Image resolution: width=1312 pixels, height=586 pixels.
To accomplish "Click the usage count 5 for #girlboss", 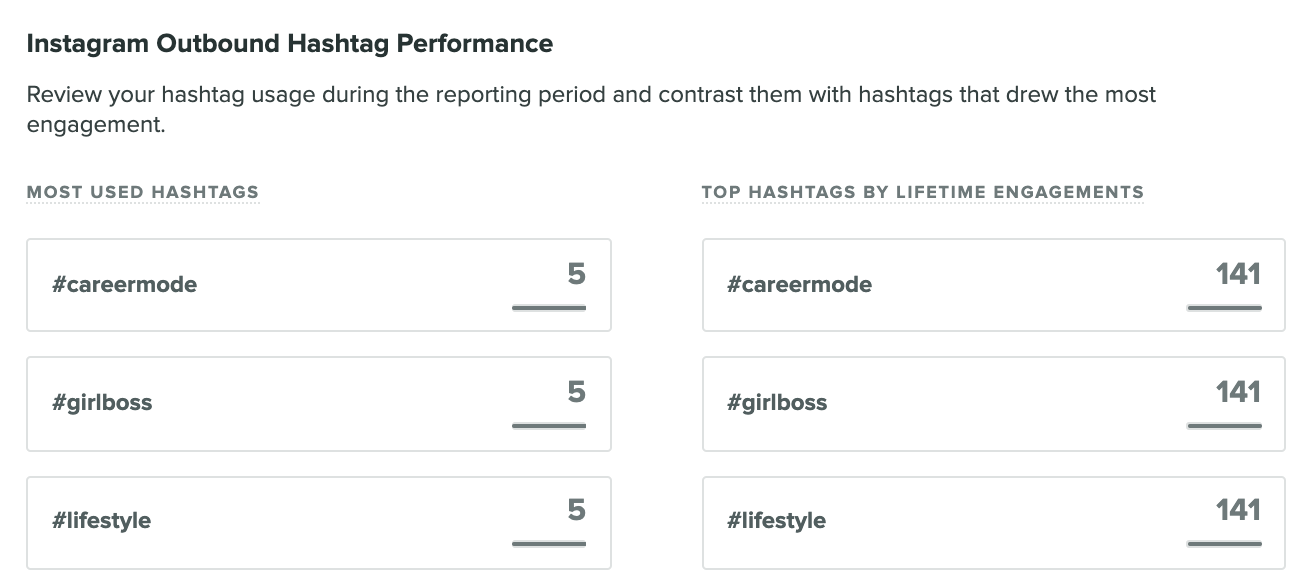I will pos(576,392).
